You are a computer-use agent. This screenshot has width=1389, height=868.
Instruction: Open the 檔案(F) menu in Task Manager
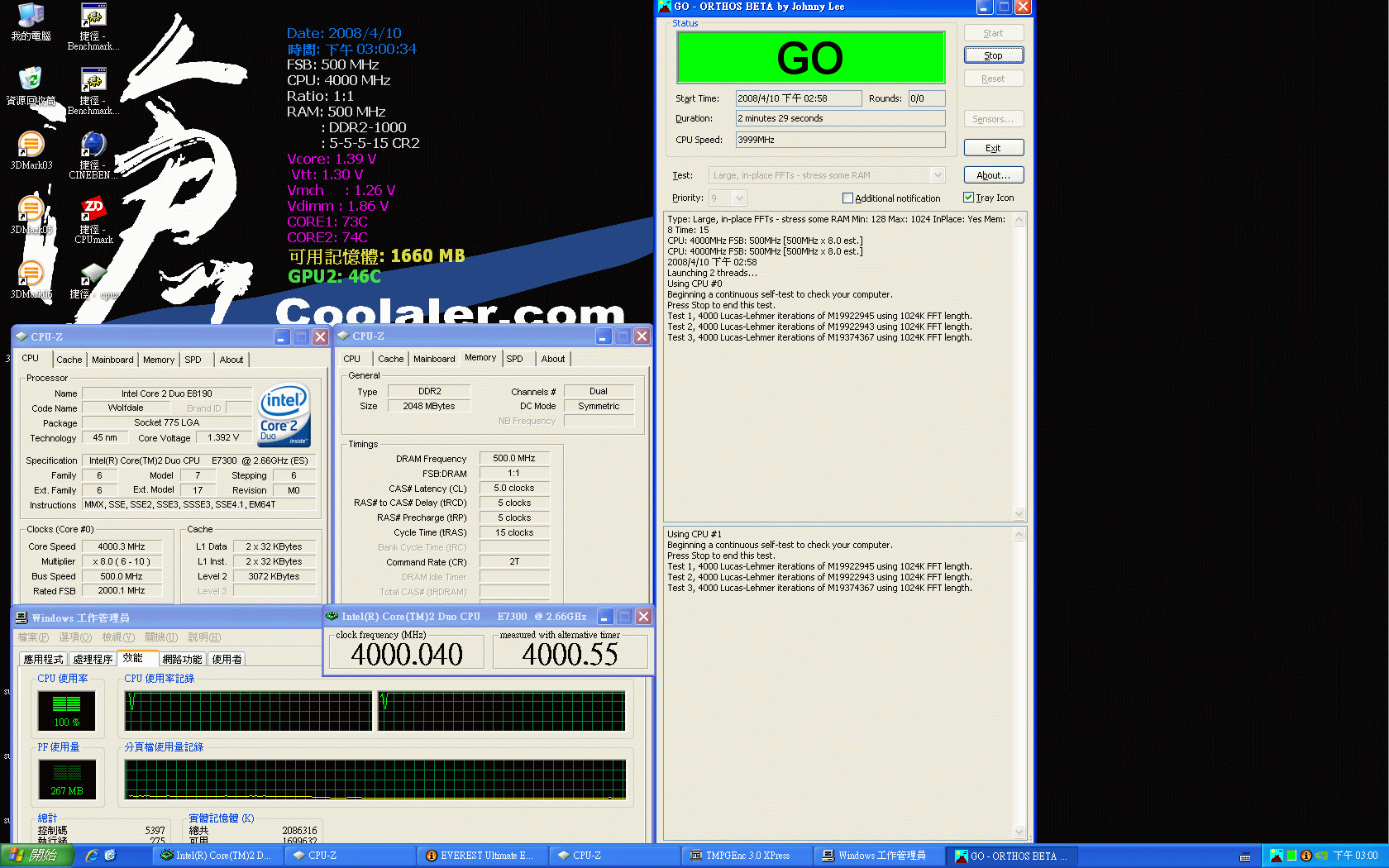[x=33, y=637]
